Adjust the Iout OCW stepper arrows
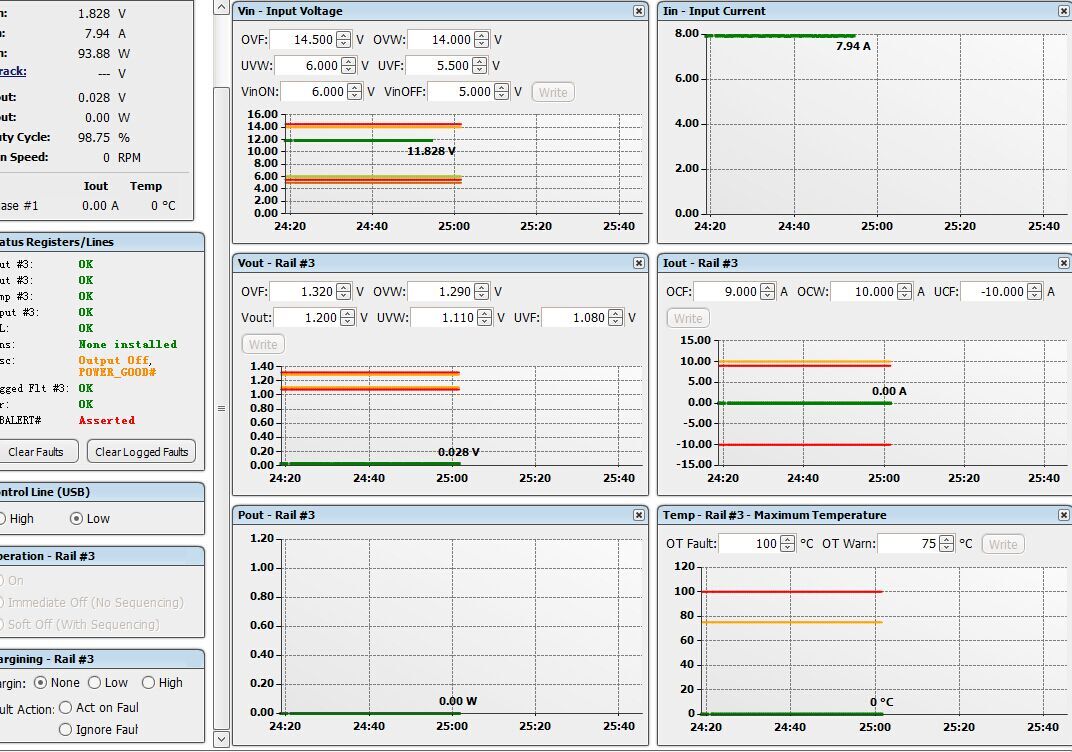This screenshot has height=752, width=1072. 904,292
